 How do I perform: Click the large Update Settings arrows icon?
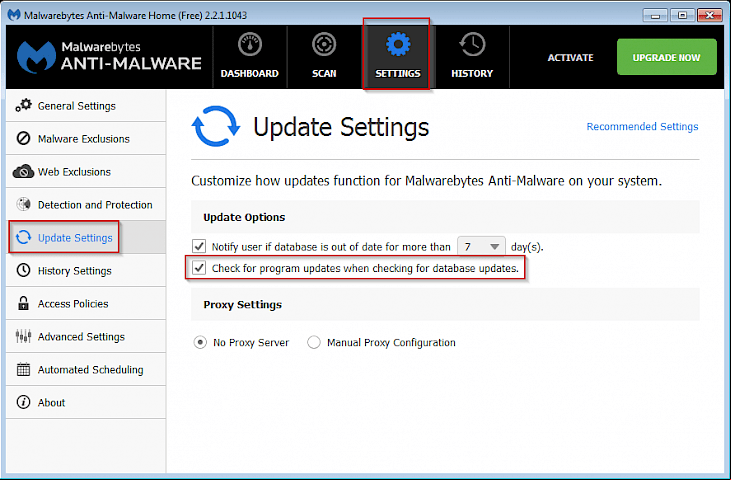[x=216, y=126]
